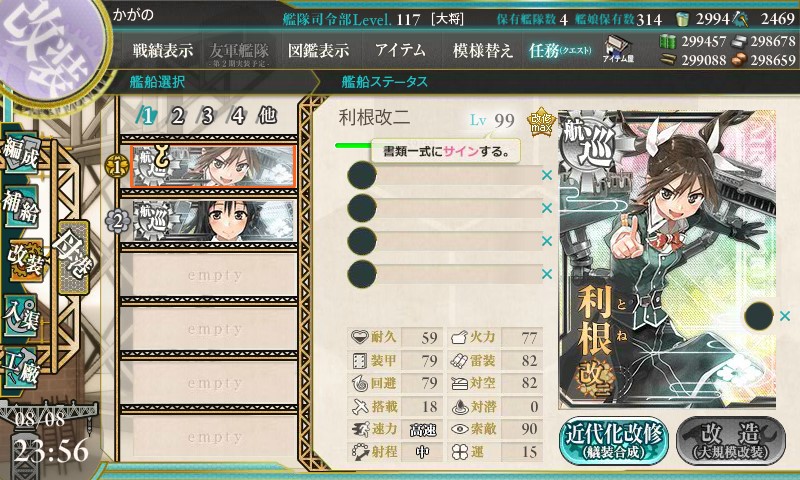The height and width of the screenshot is (480, 800).
Task: Open the アイテム屋 item shop icon
Action: click(617, 49)
